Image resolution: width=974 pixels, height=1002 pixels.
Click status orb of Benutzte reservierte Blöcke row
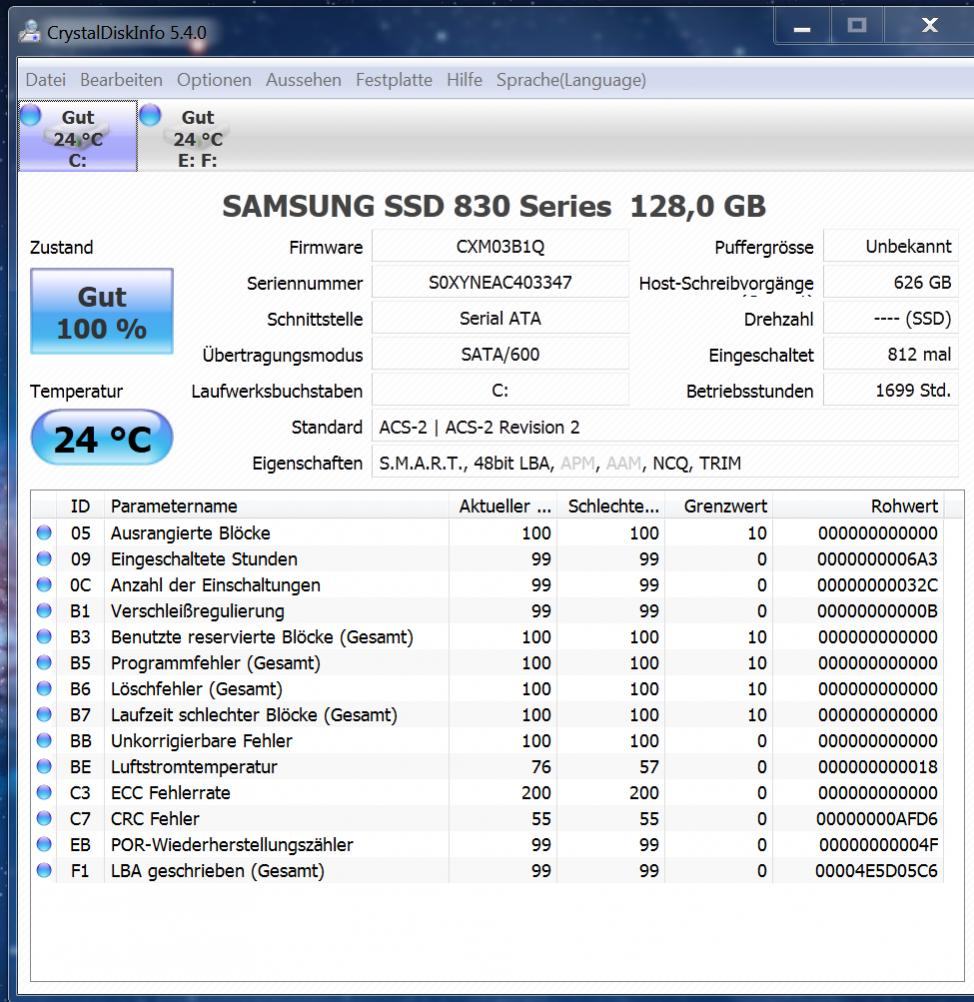pyautogui.click(x=44, y=636)
